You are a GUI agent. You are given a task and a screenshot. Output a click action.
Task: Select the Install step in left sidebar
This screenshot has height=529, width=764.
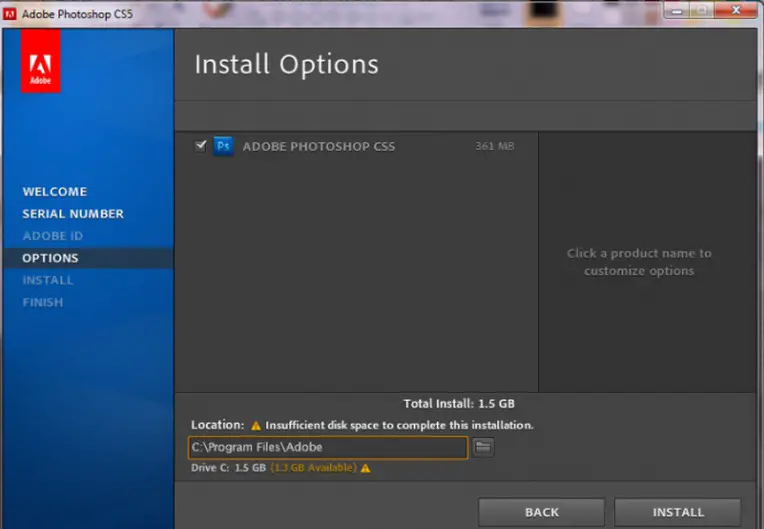(x=48, y=280)
